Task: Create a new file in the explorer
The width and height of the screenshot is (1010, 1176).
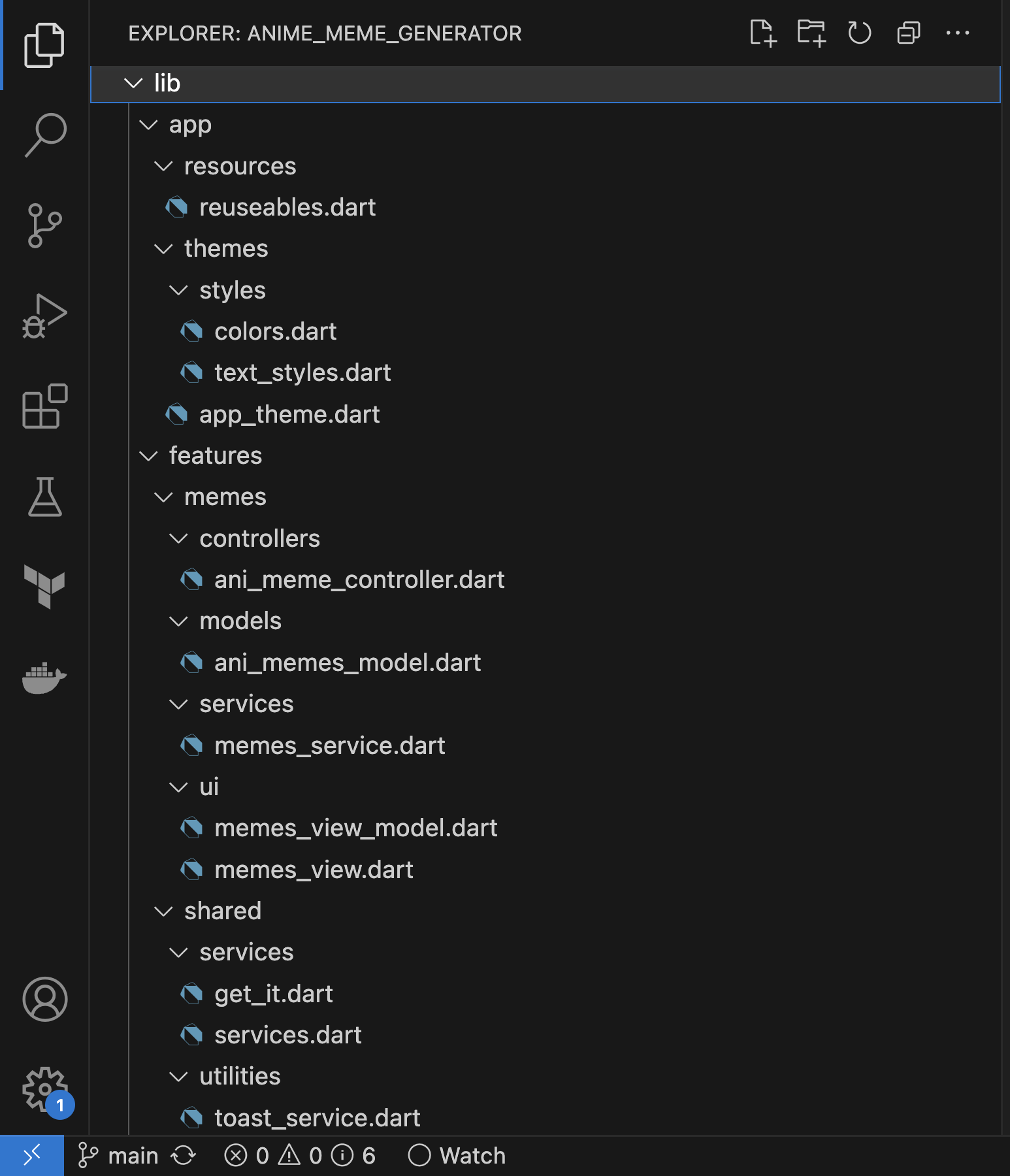Action: click(x=764, y=33)
